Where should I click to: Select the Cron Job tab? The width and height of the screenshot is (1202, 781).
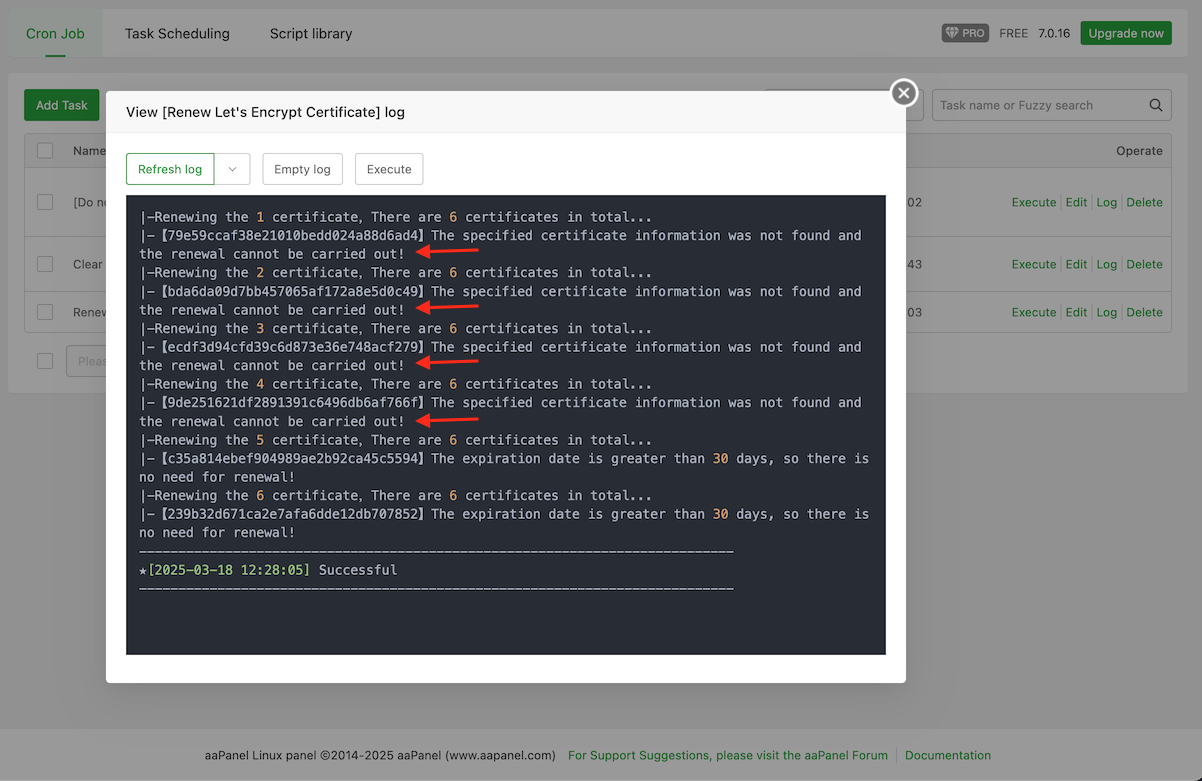tap(55, 33)
